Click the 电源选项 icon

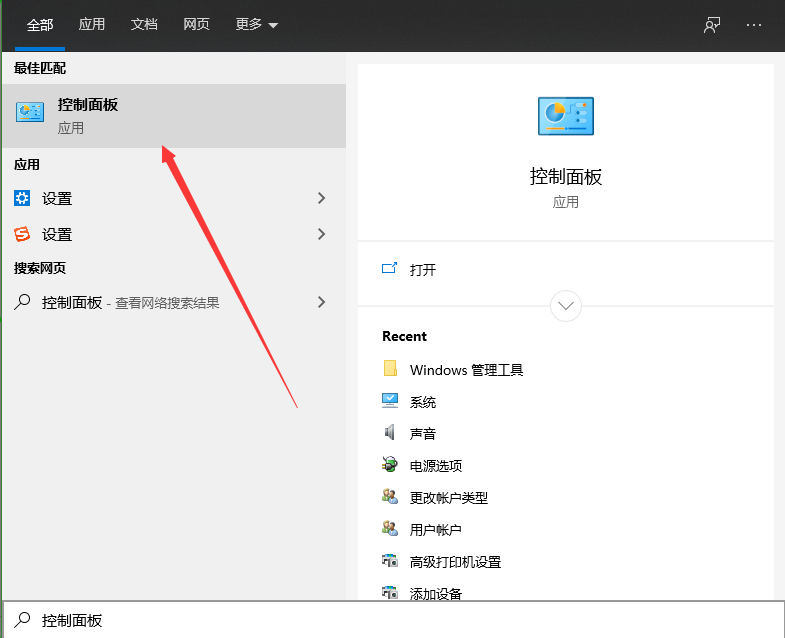click(389, 465)
